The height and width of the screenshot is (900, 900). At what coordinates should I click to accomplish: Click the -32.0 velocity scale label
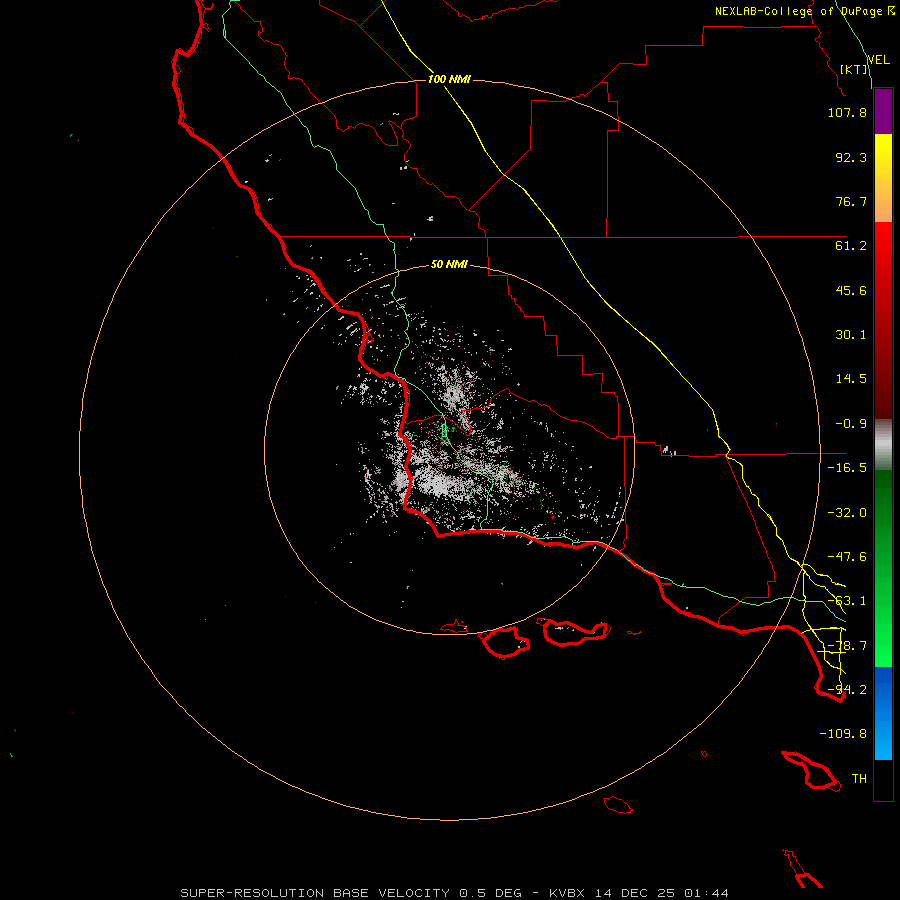(x=847, y=513)
